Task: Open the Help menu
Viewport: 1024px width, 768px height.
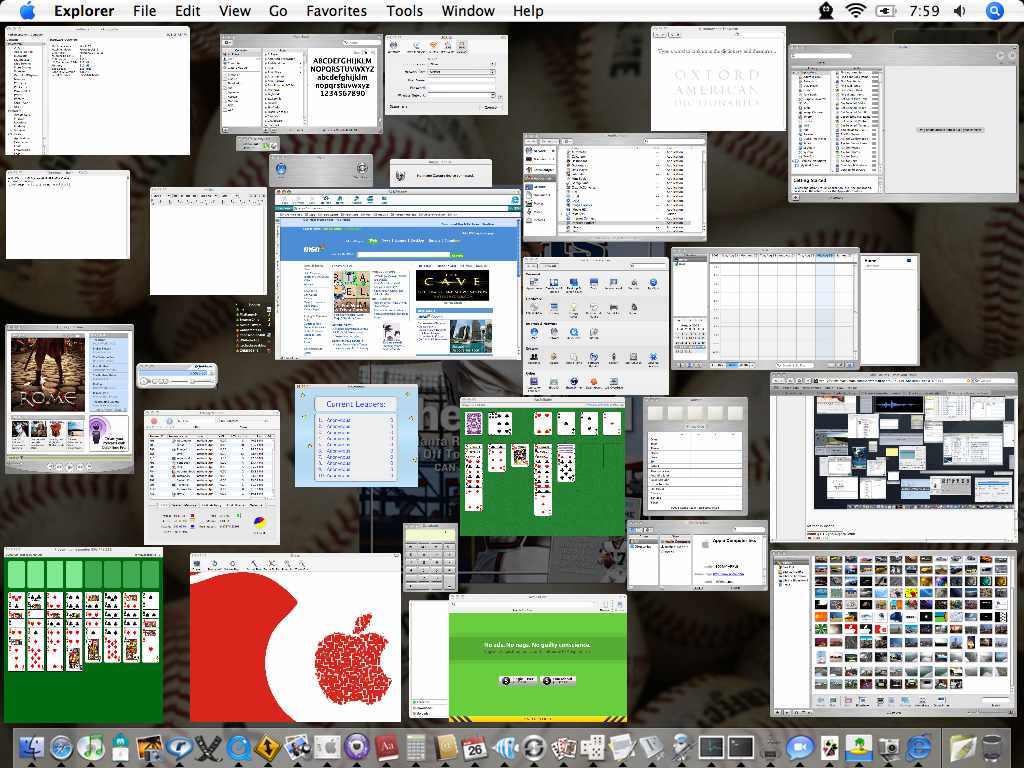Action: (x=528, y=11)
